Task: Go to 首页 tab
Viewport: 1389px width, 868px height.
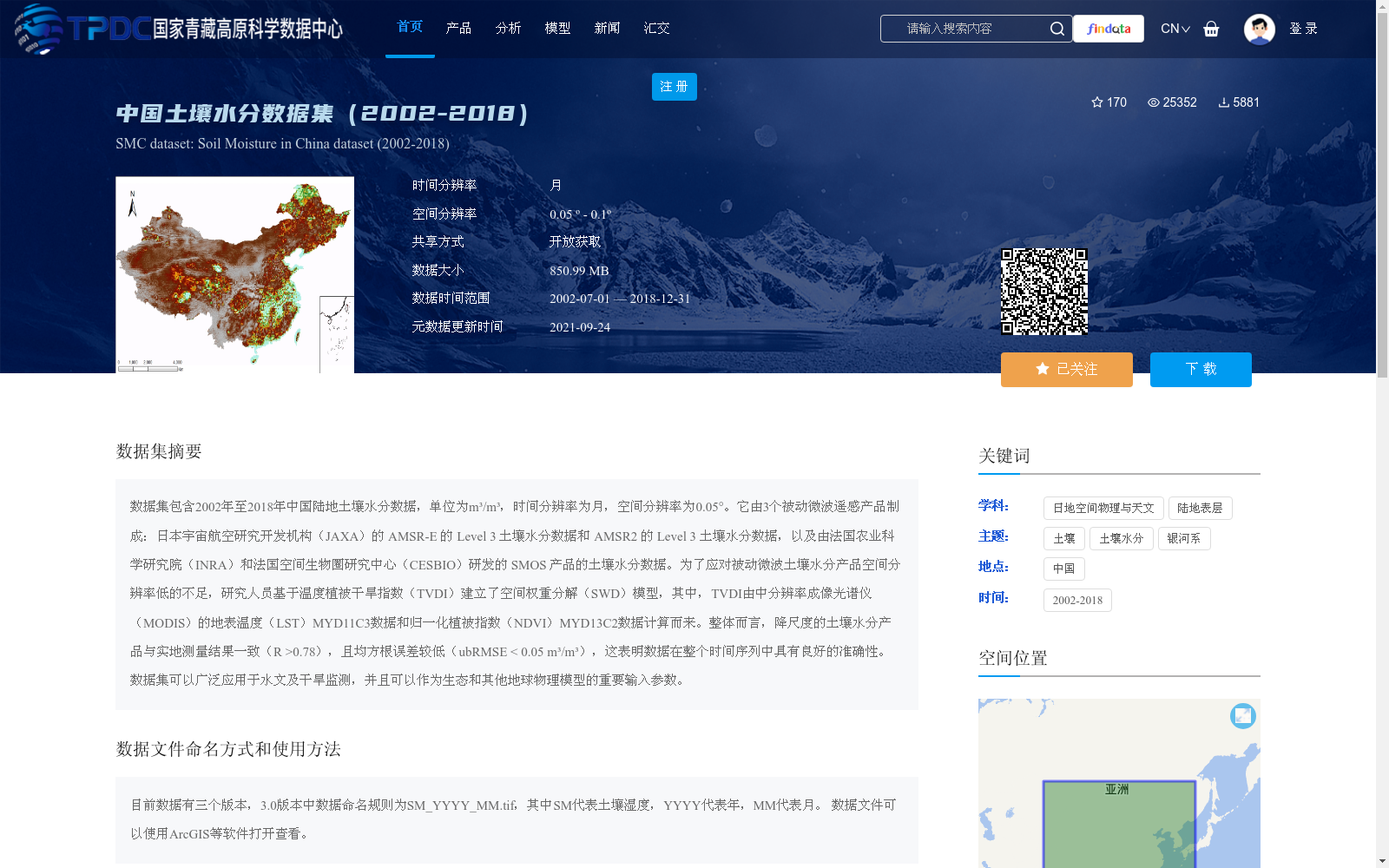Action: point(410,28)
